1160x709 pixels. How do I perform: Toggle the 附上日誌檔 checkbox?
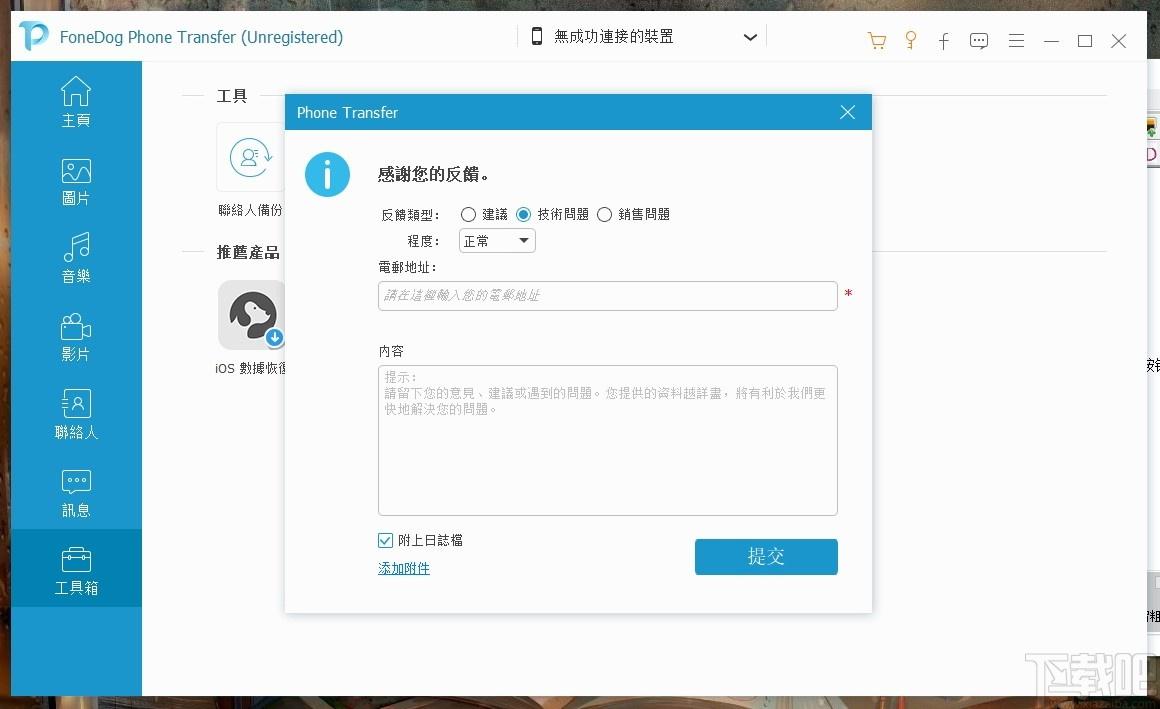click(x=385, y=540)
